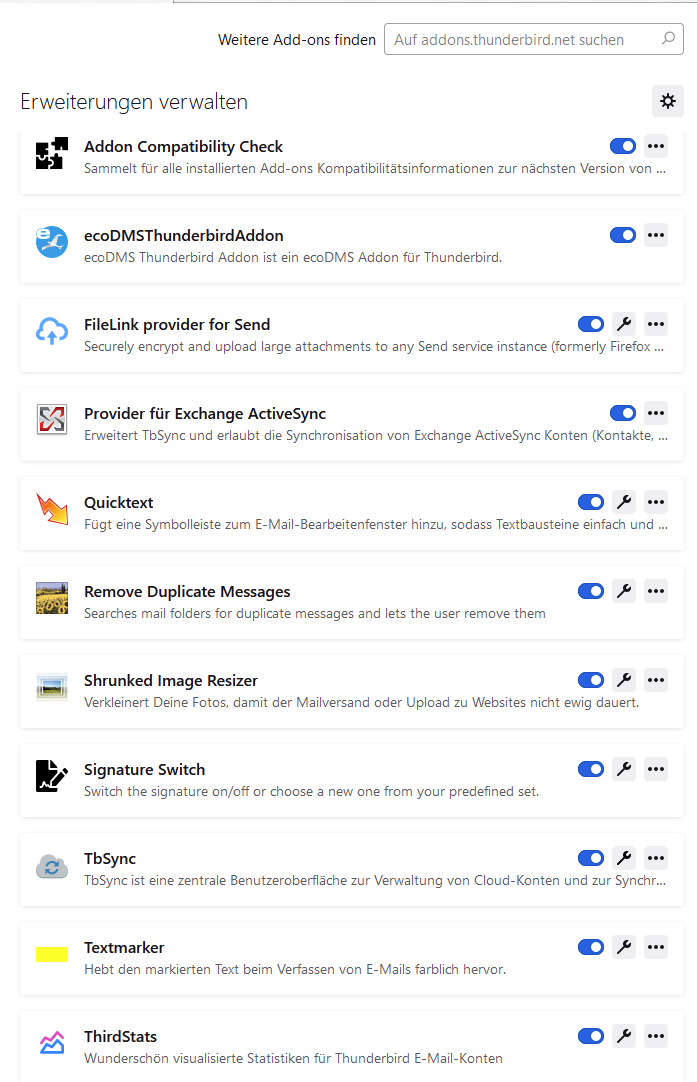Focus the addons.thunderbird.net search field
Viewport: 697px width, 1082px height.
point(522,40)
